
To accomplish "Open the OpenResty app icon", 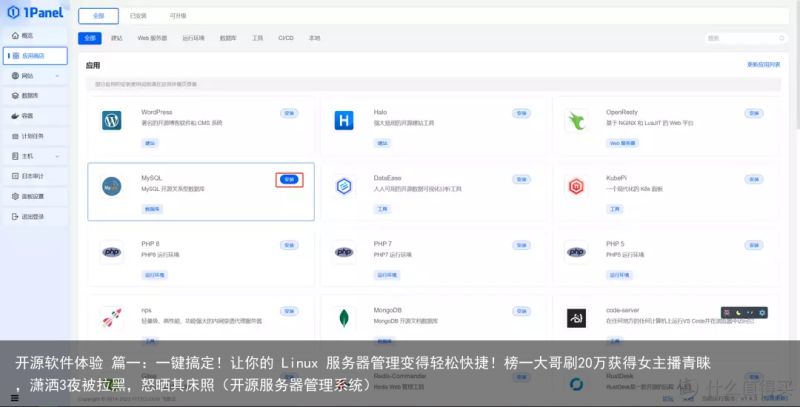I will point(577,121).
